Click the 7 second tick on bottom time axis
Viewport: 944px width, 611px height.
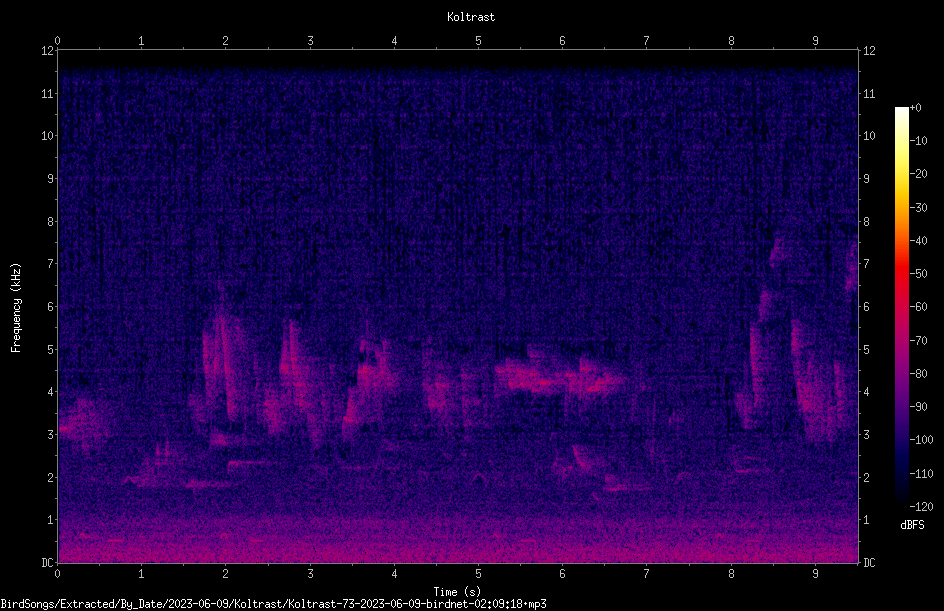pyautogui.click(x=647, y=574)
